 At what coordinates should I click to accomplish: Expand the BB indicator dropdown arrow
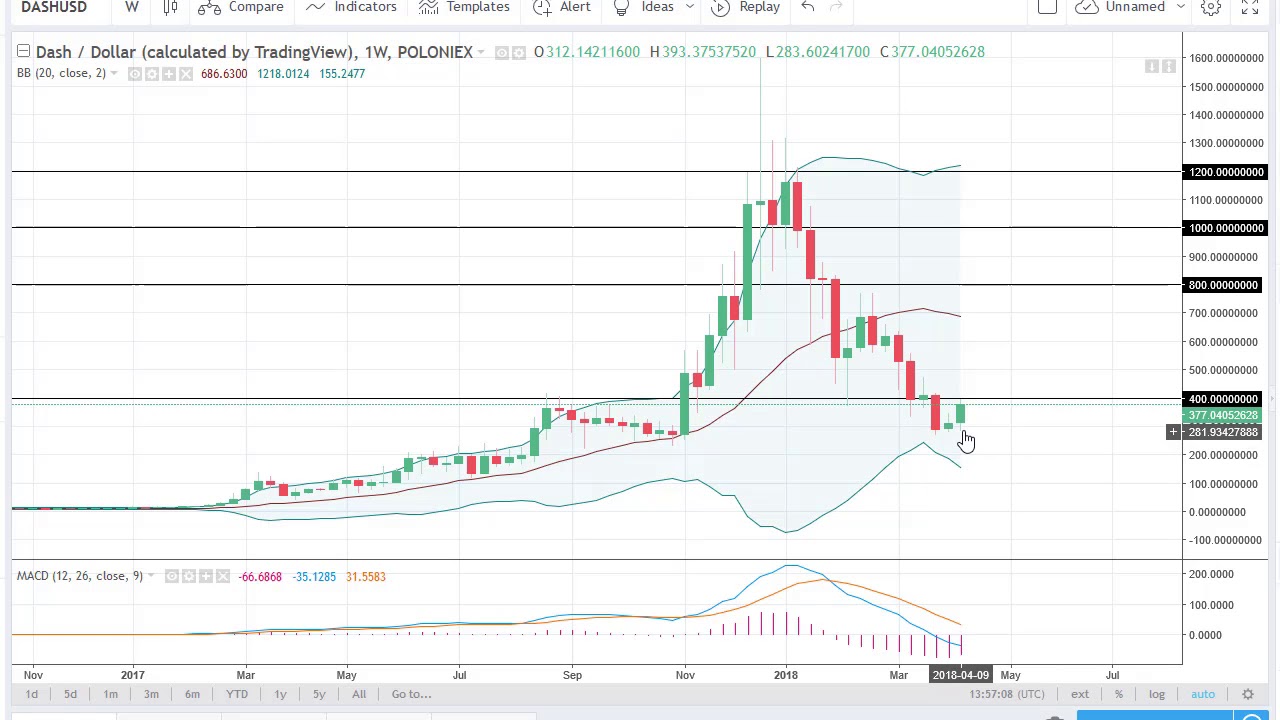pos(113,74)
